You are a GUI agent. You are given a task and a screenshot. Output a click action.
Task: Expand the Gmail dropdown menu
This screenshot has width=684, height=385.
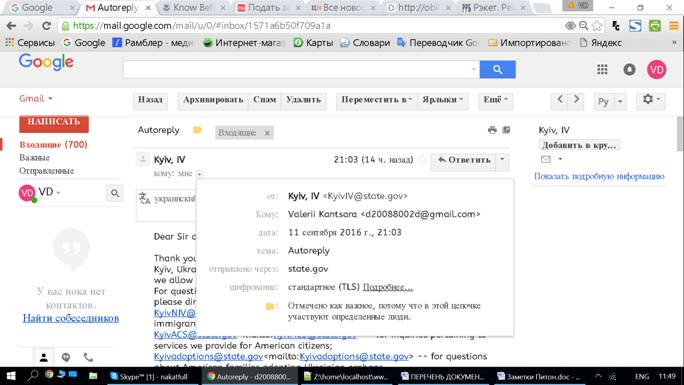(x=36, y=99)
